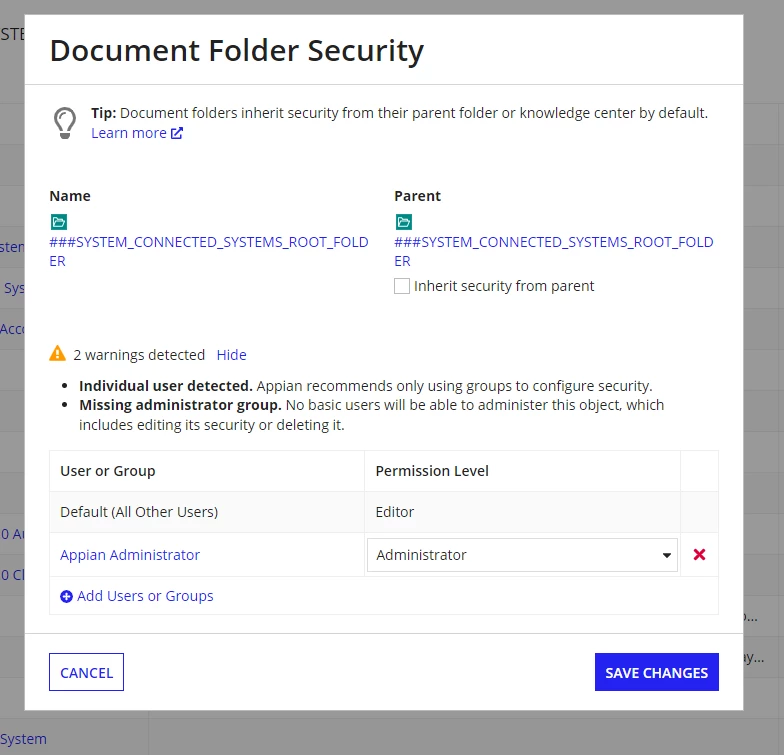This screenshot has height=755, width=784.
Task: Enable Inherit security from parent checkbox
Action: (x=402, y=286)
